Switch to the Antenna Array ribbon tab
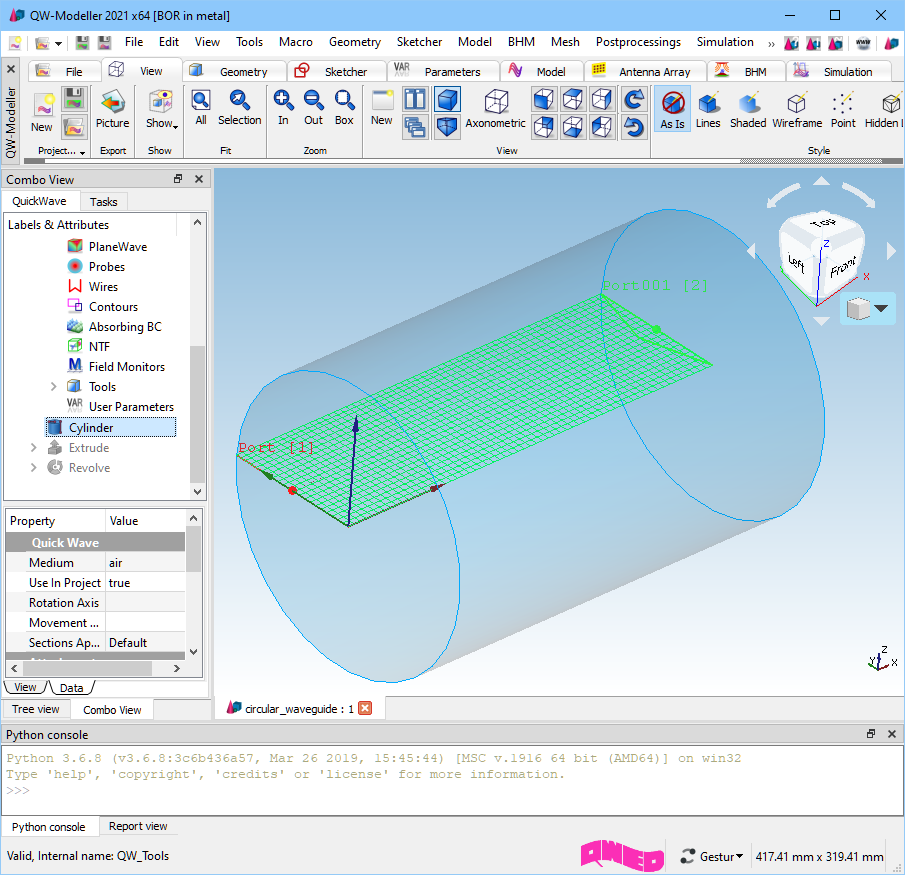905x875 pixels. 645,72
